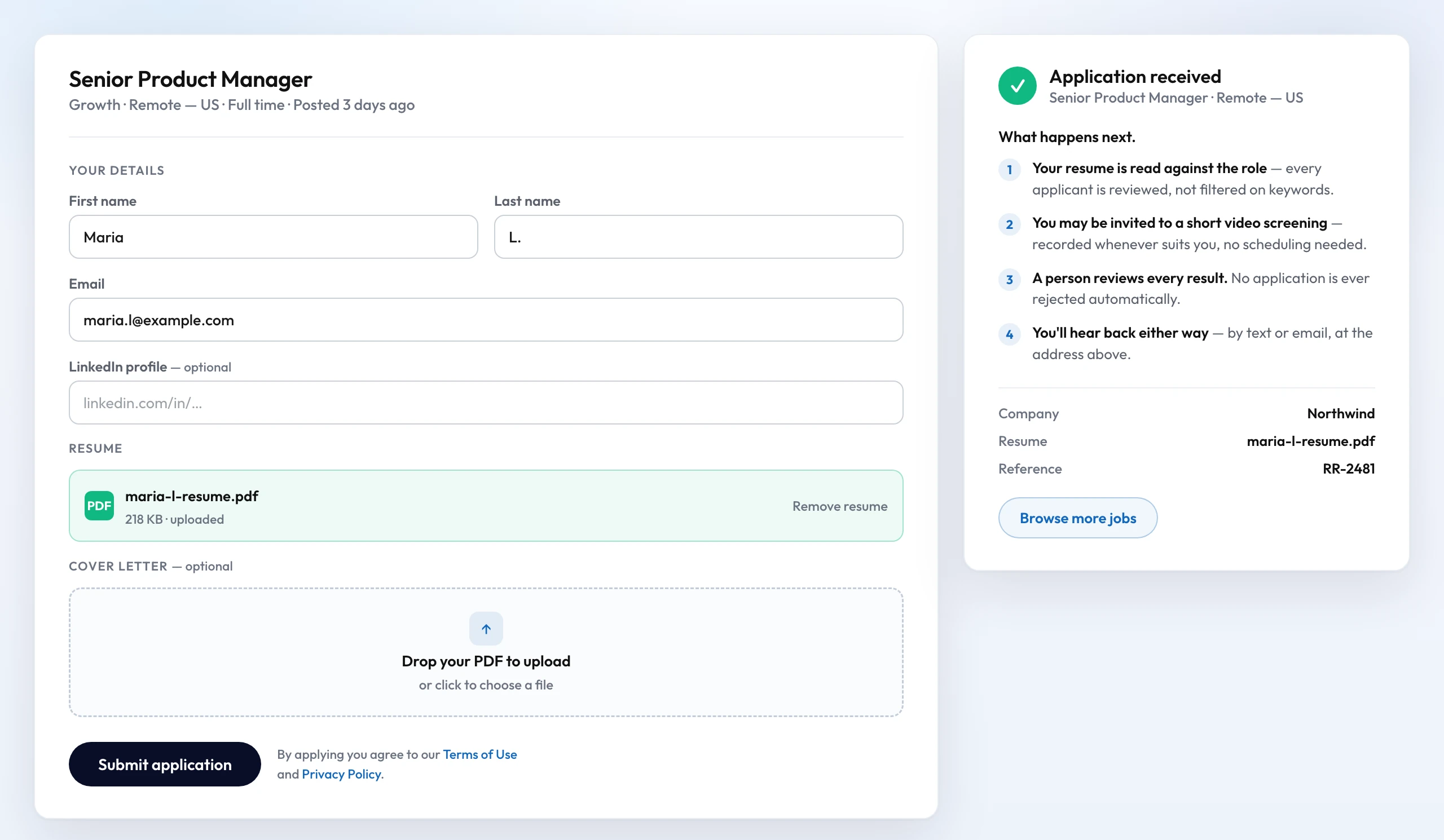Click "A person reviews every result." text
The image size is (1444, 840).
pos(1130,278)
